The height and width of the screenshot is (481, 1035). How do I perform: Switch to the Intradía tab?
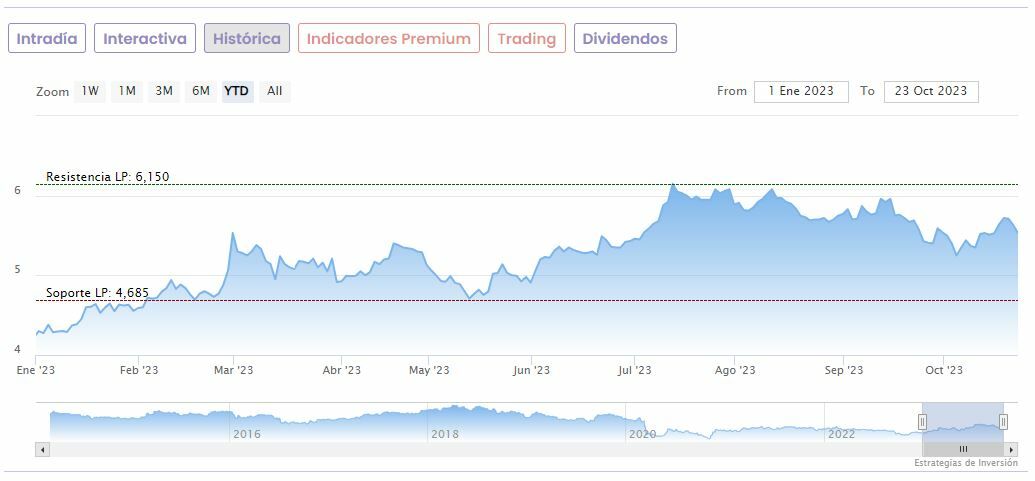click(47, 39)
